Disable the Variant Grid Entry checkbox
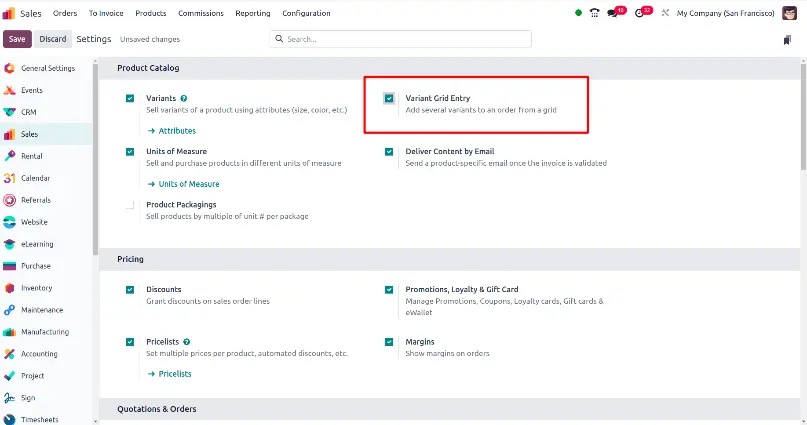This screenshot has width=807, height=425. (x=389, y=98)
